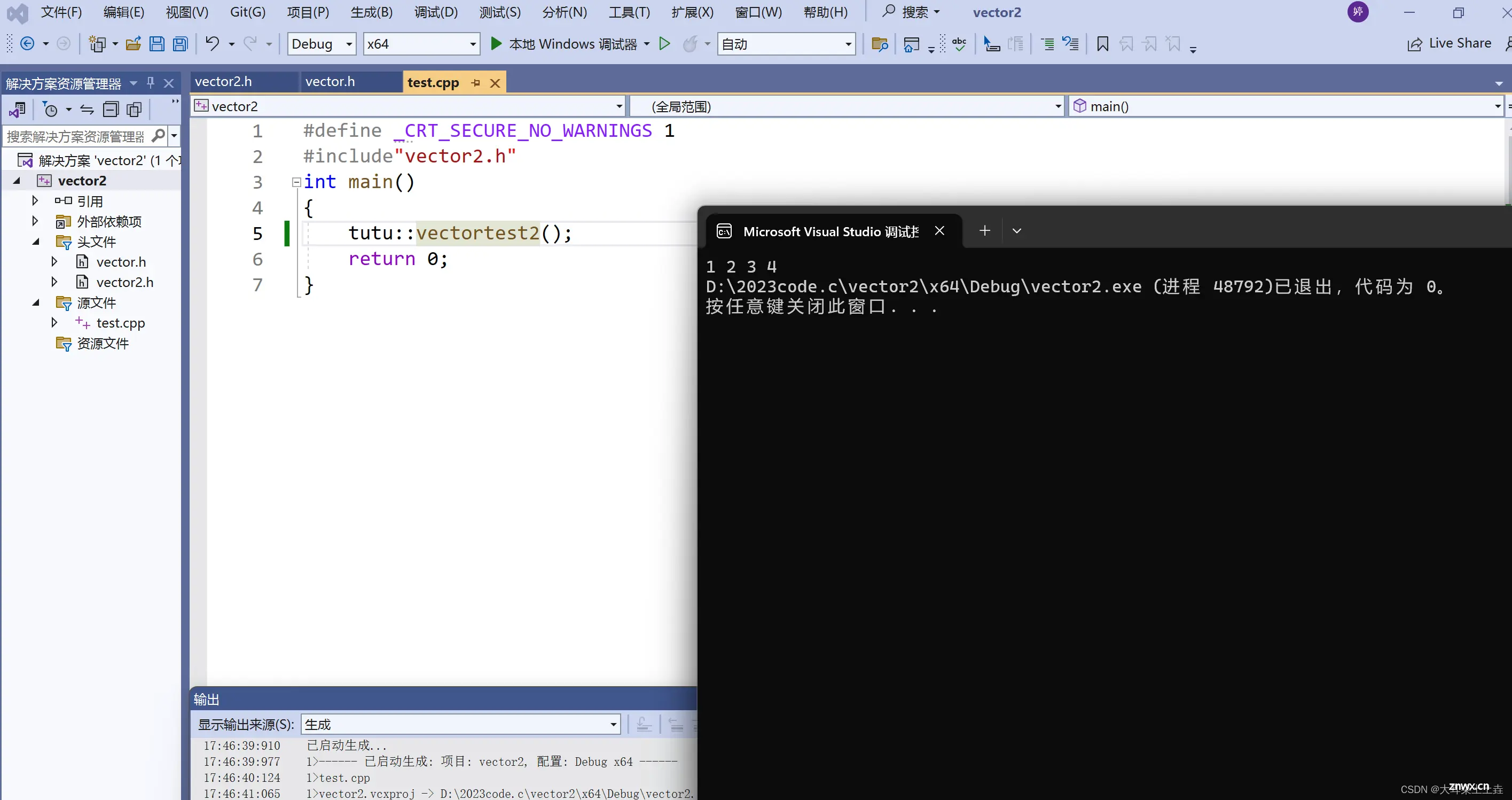Expand the 引用 tree node
Image resolution: width=1512 pixels, height=800 pixels.
coord(35,201)
